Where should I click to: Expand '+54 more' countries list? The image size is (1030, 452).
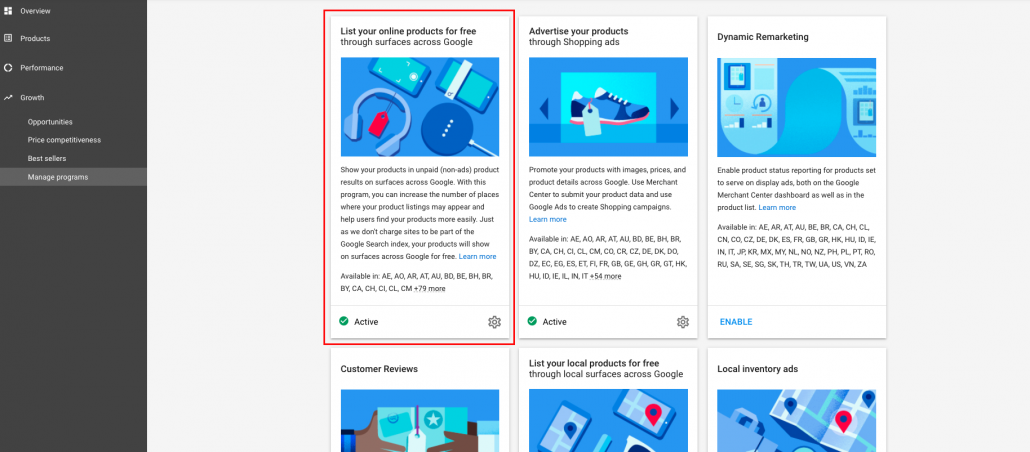605,277
